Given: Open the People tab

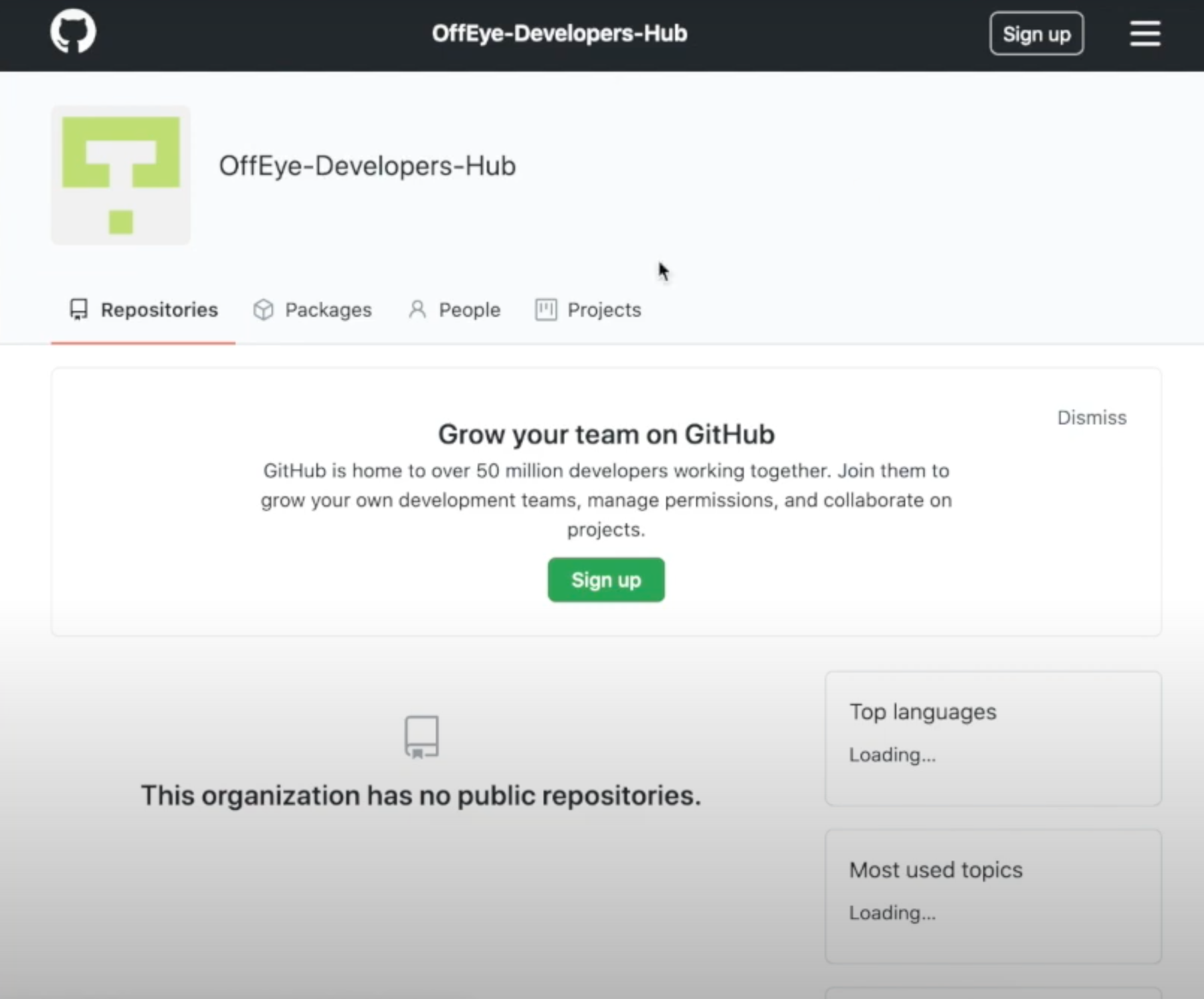Looking at the screenshot, I should click(x=454, y=310).
